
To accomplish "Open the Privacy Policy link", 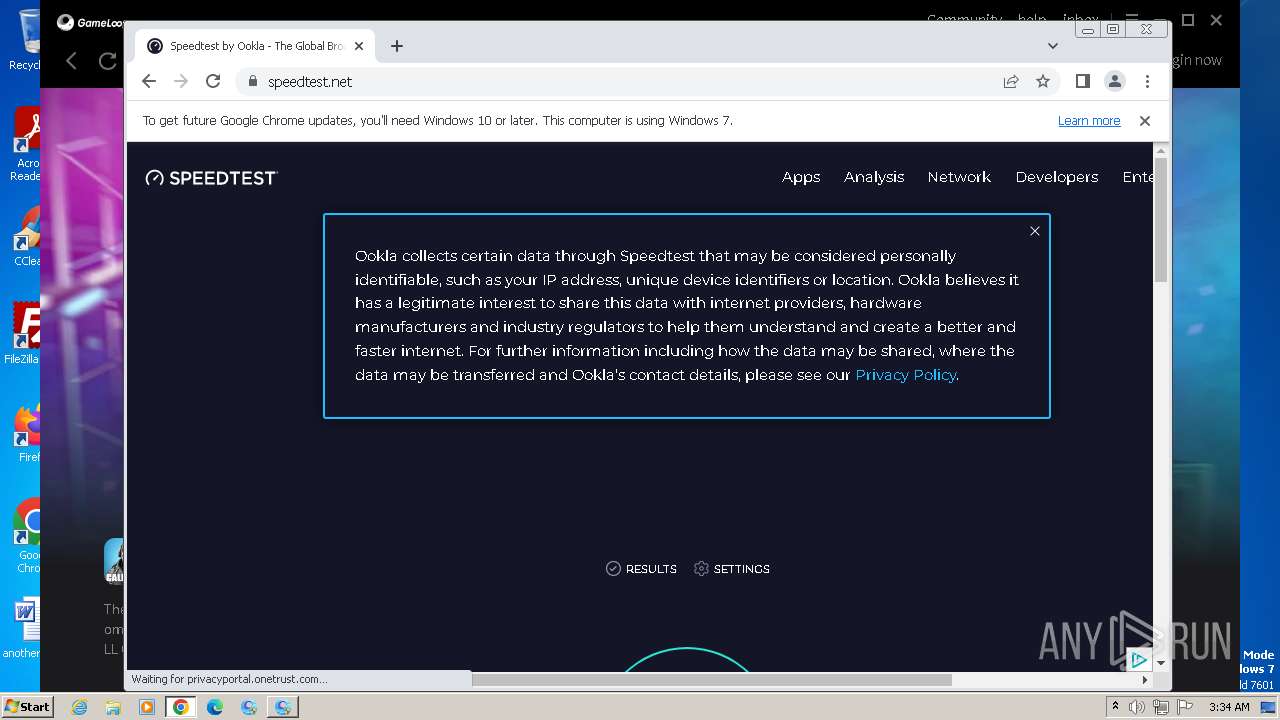I will click(906, 375).
